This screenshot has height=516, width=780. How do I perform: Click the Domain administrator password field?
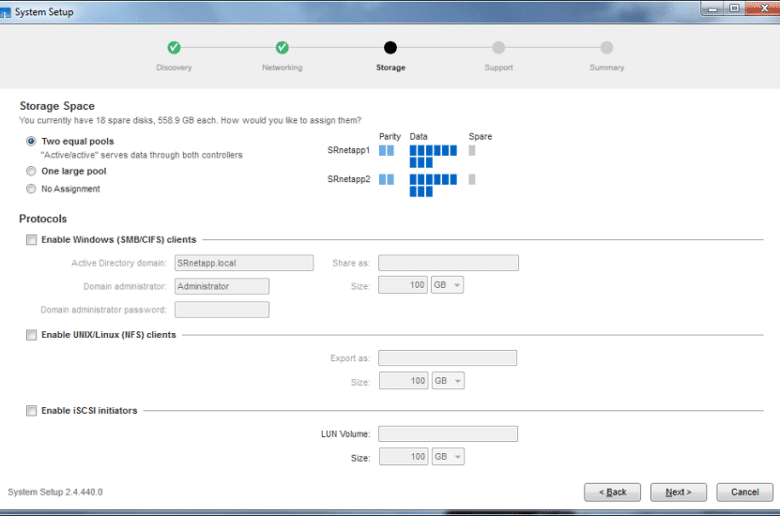click(222, 310)
